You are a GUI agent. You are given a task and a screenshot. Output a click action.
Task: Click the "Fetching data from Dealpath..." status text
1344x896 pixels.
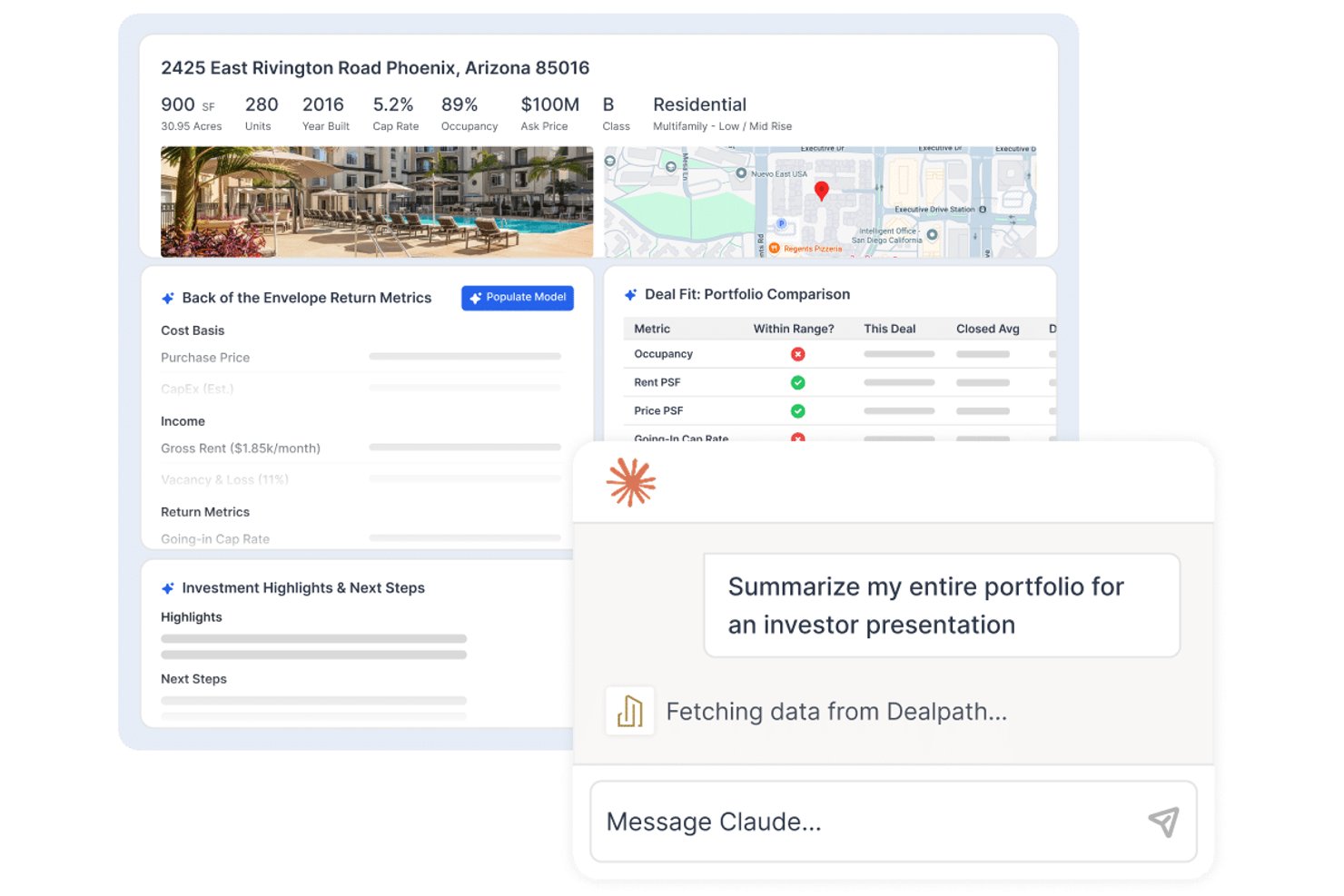[x=836, y=712]
